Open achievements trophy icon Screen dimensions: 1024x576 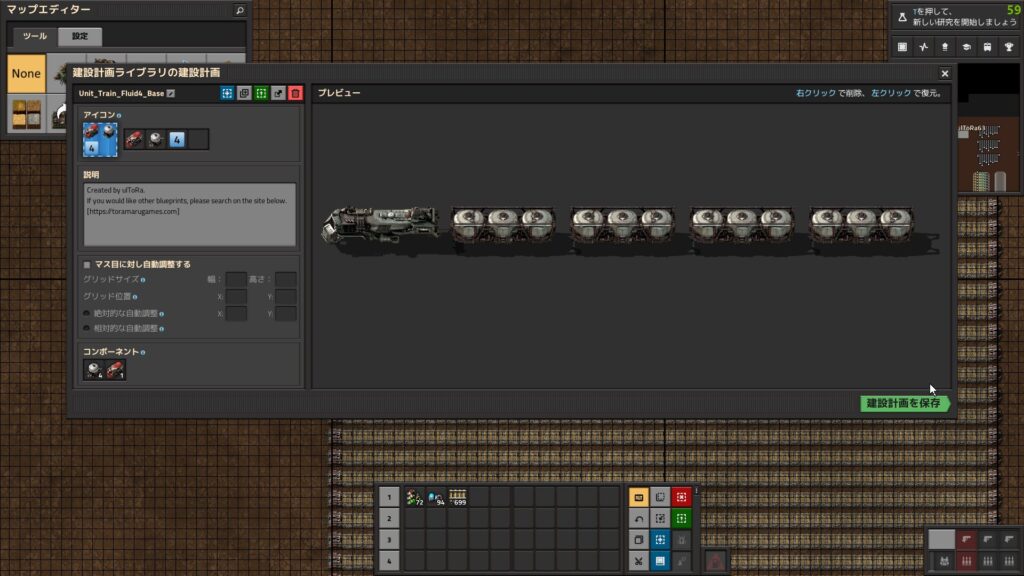[1009, 47]
